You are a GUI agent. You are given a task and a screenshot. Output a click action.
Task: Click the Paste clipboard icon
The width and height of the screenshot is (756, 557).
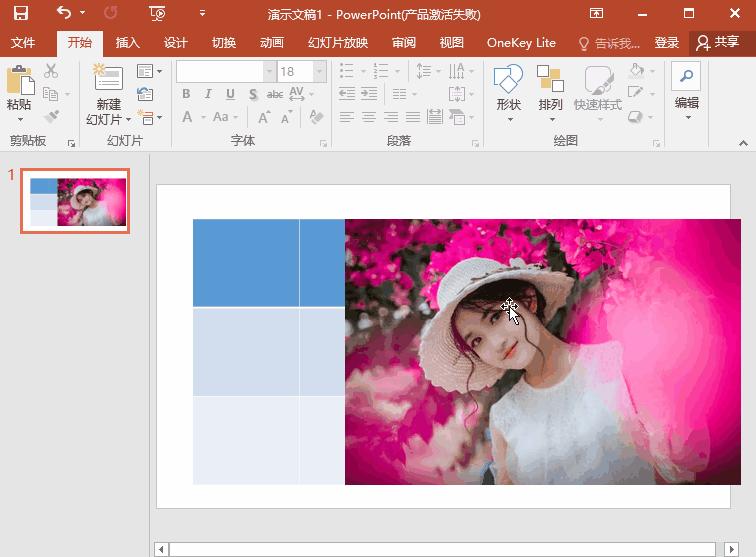point(19,80)
